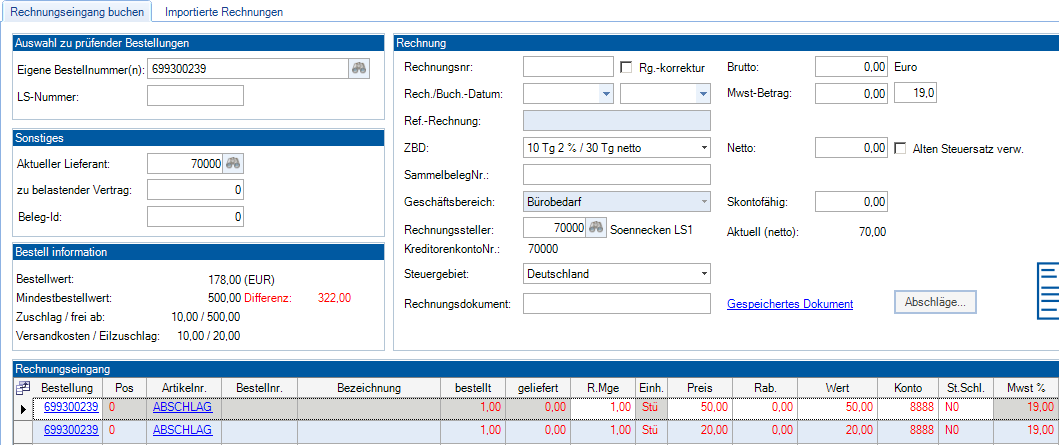Click binoculars icon next to Aktueller Lieferant
This screenshot has height=445, width=1059.
point(233,164)
